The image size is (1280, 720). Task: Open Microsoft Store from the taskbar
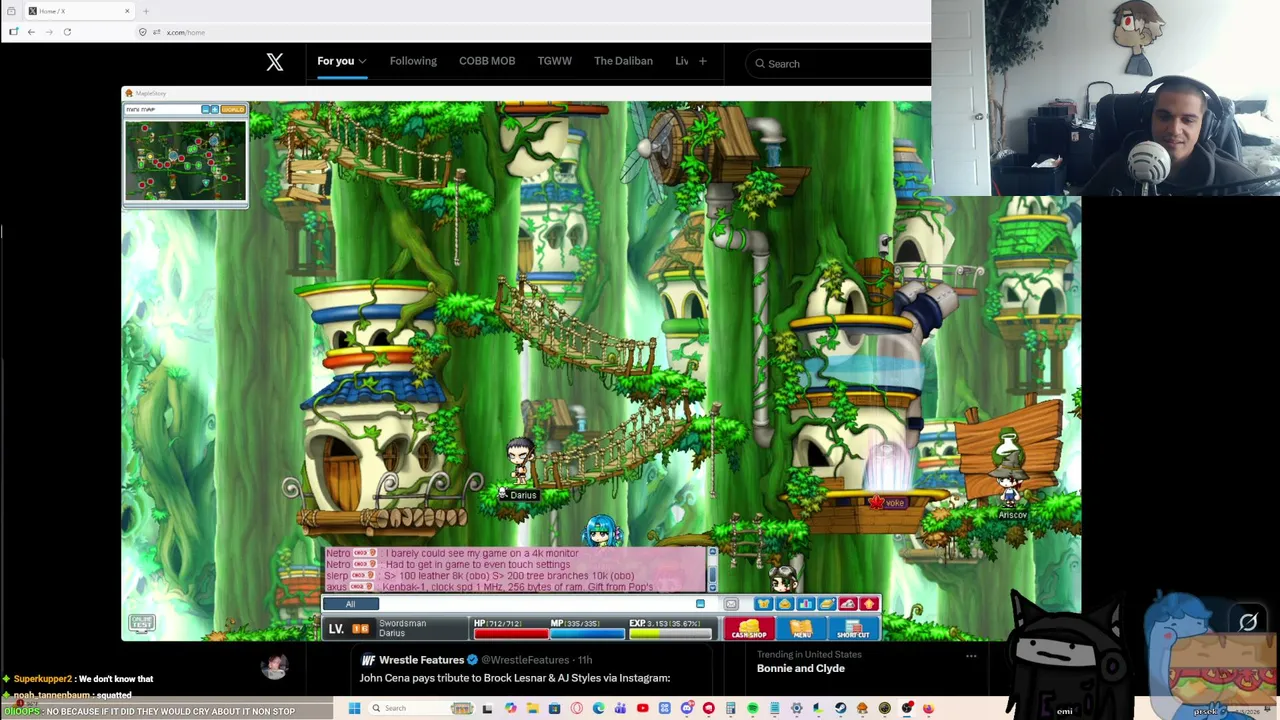pos(555,708)
